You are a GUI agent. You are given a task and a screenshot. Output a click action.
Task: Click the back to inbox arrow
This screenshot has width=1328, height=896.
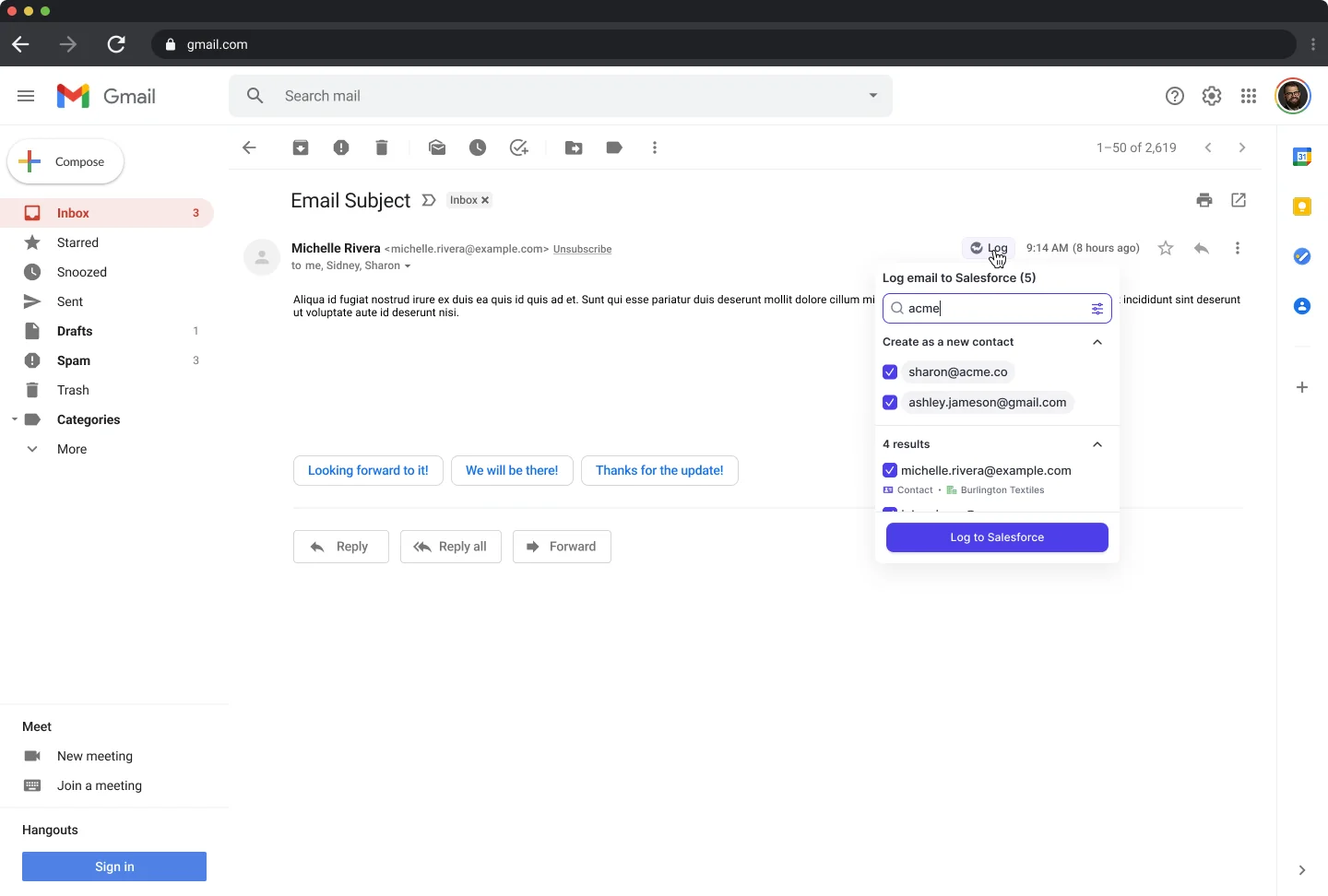(249, 147)
